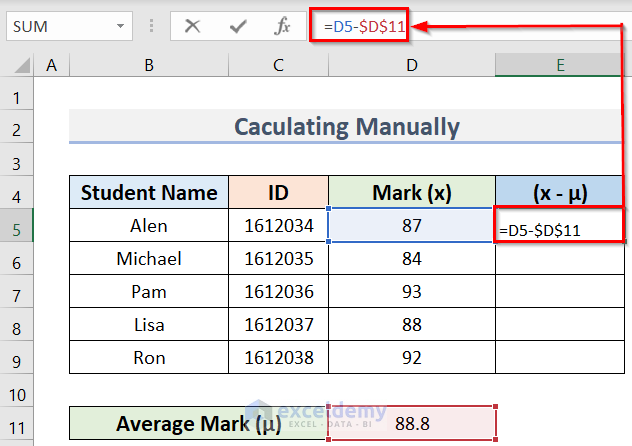
Task: Select column D header
Action: (411, 66)
